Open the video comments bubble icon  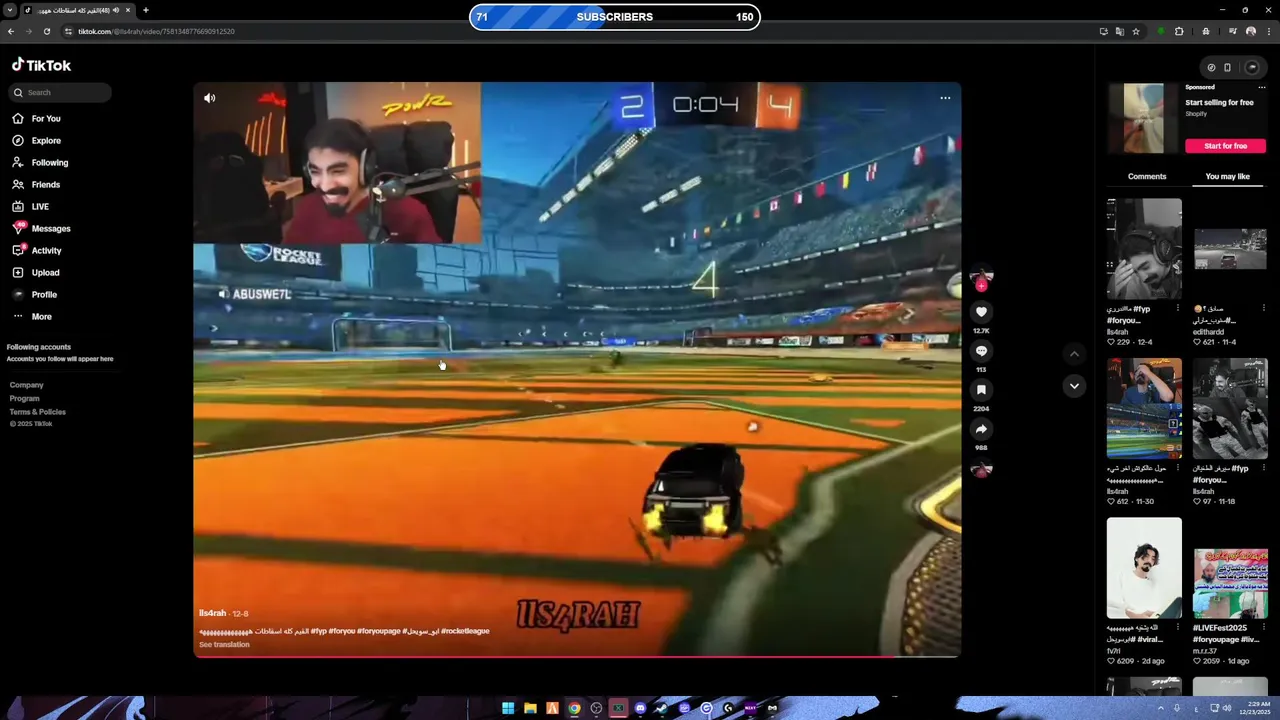(x=981, y=351)
